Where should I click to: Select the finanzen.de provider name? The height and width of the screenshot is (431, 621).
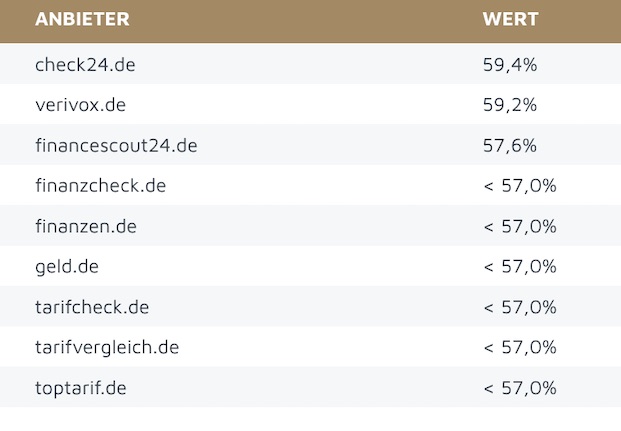(85, 226)
